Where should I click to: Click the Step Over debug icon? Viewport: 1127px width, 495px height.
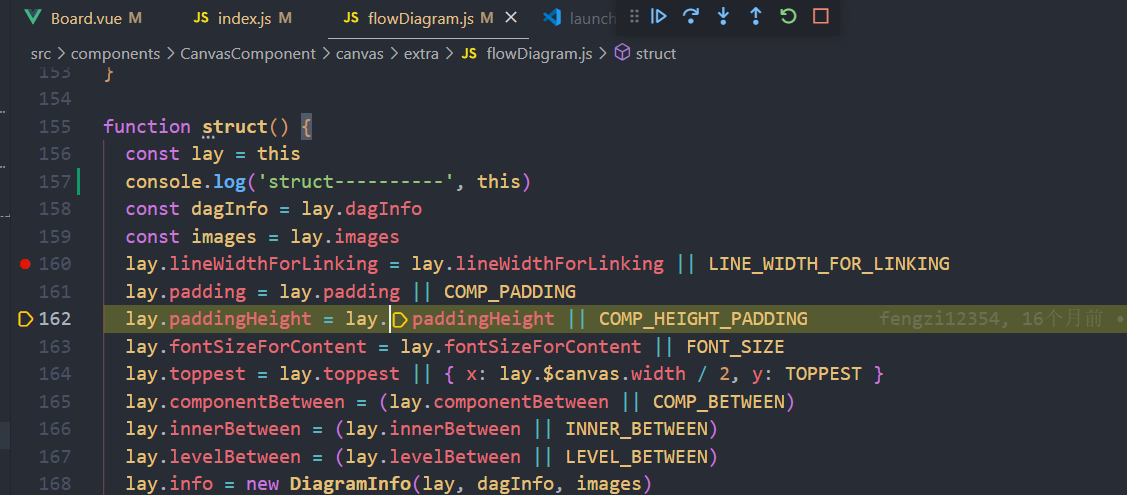691,16
